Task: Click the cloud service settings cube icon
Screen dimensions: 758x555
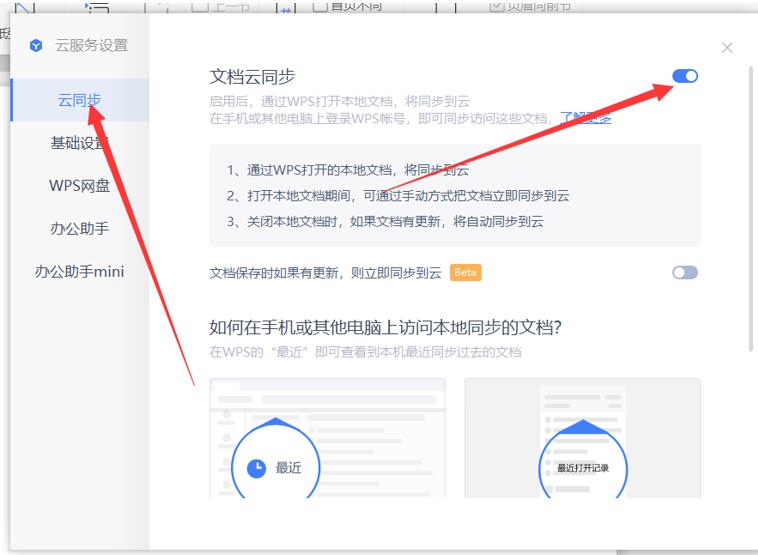Action: 36,45
